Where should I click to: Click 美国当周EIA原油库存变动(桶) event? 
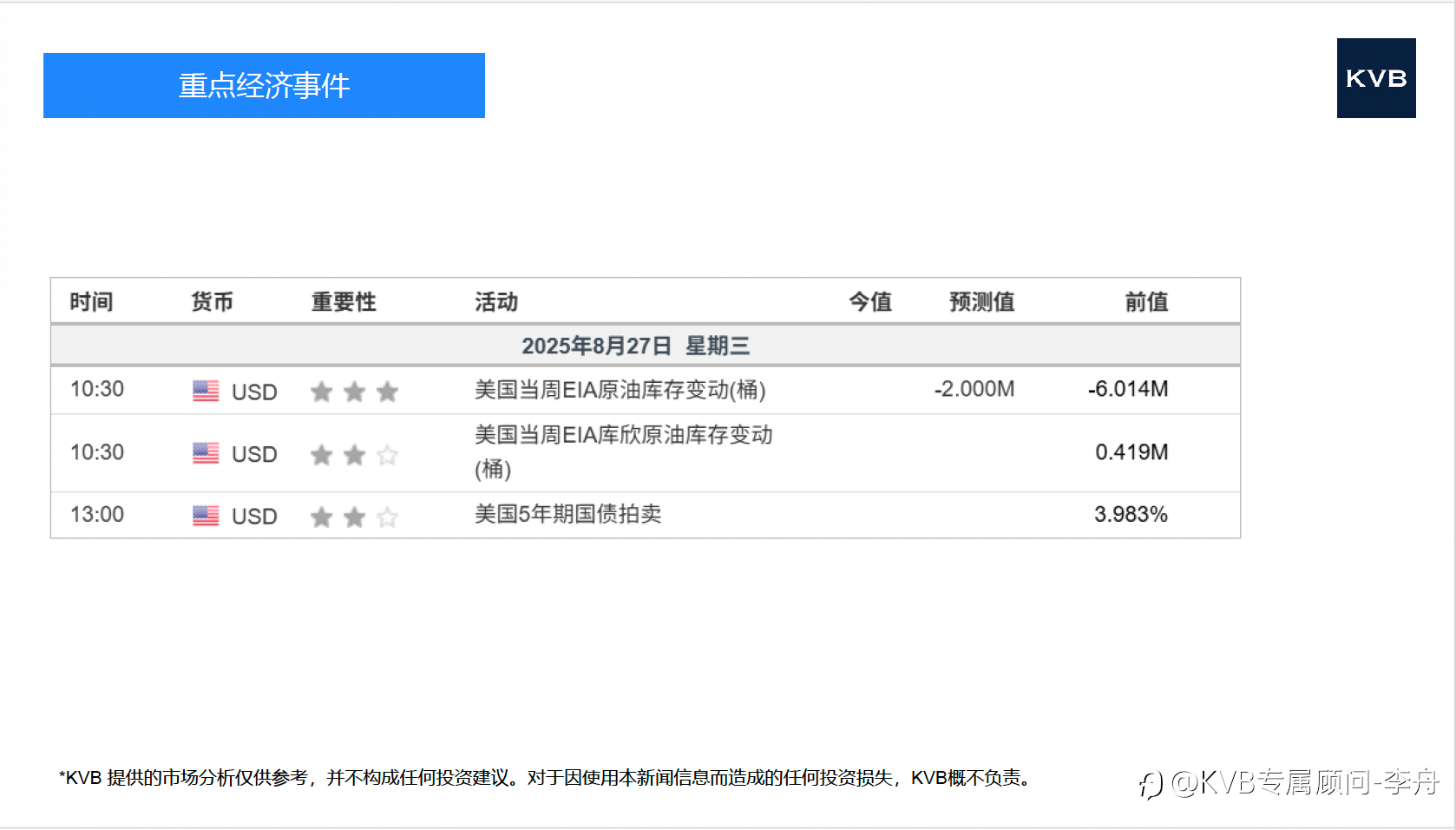pyautogui.click(x=620, y=390)
